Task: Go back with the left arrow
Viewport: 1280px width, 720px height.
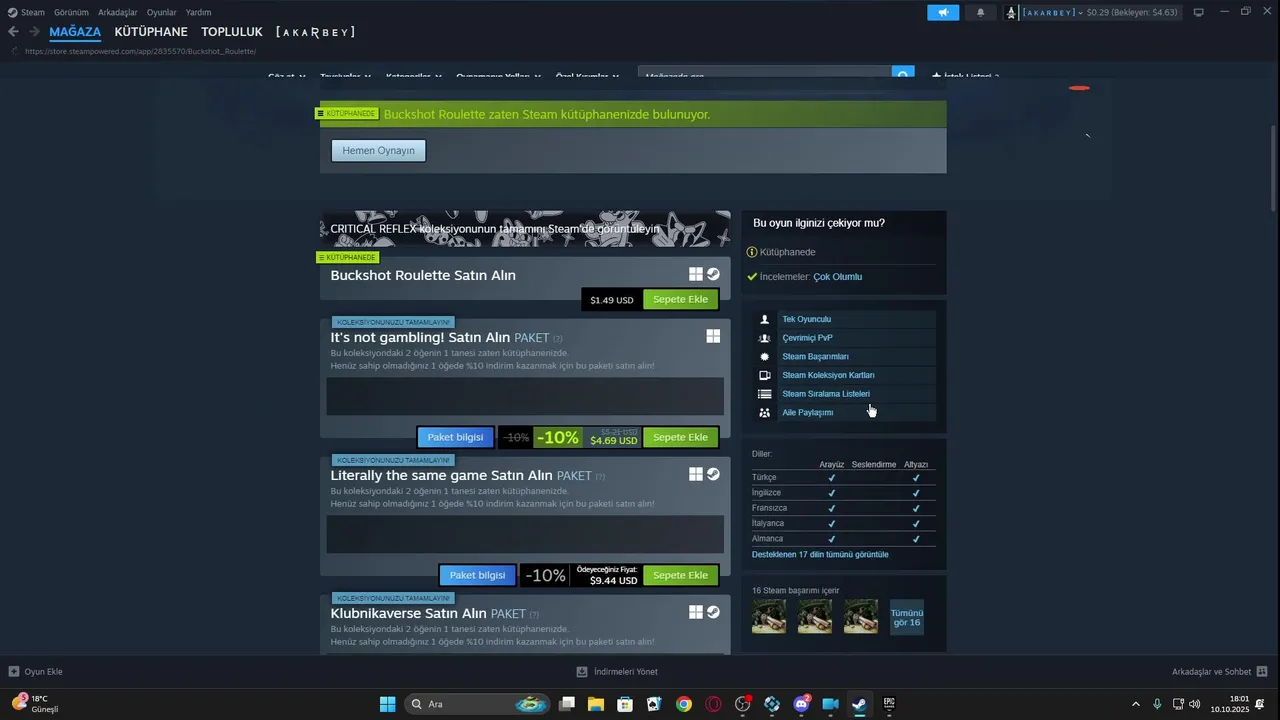Action: pos(13,32)
